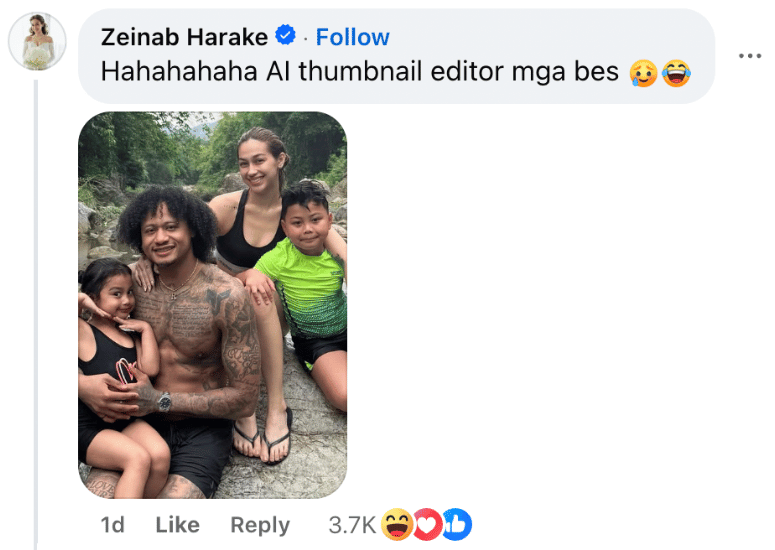Open the 3.7K reactions count
The height and width of the screenshot is (550, 775).
coord(352,525)
